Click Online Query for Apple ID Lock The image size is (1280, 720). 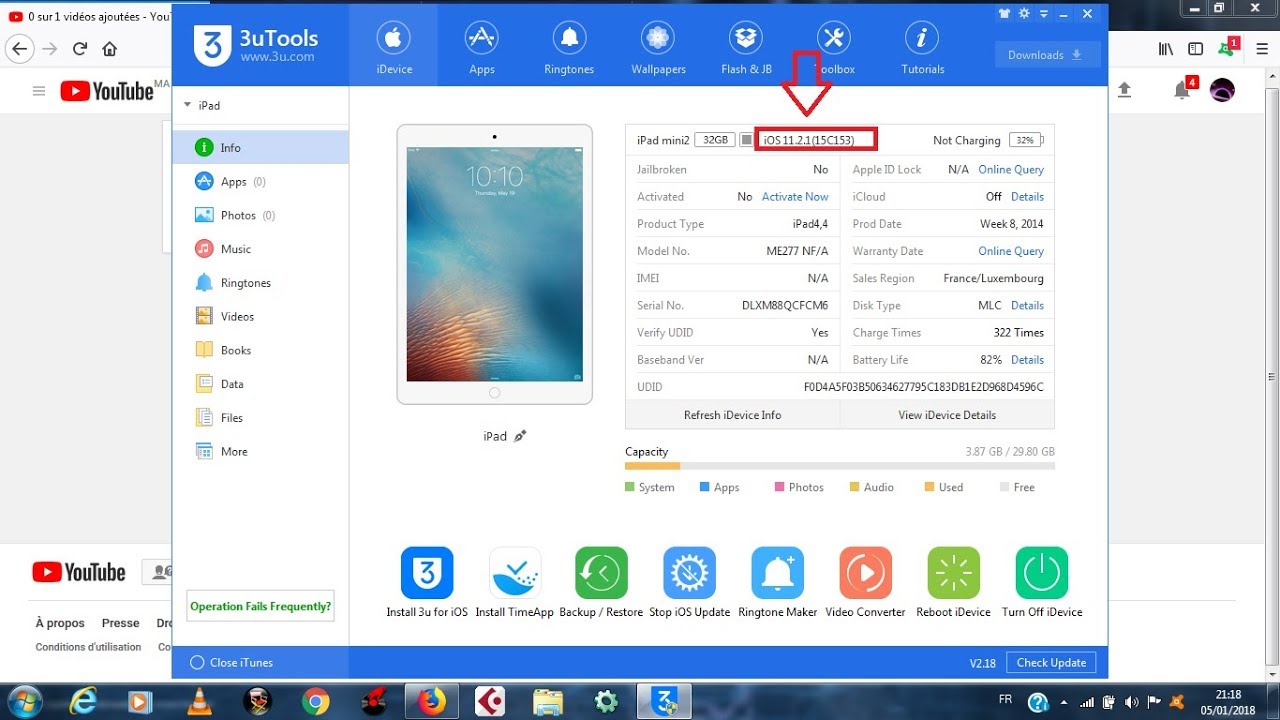[x=1011, y=170]
